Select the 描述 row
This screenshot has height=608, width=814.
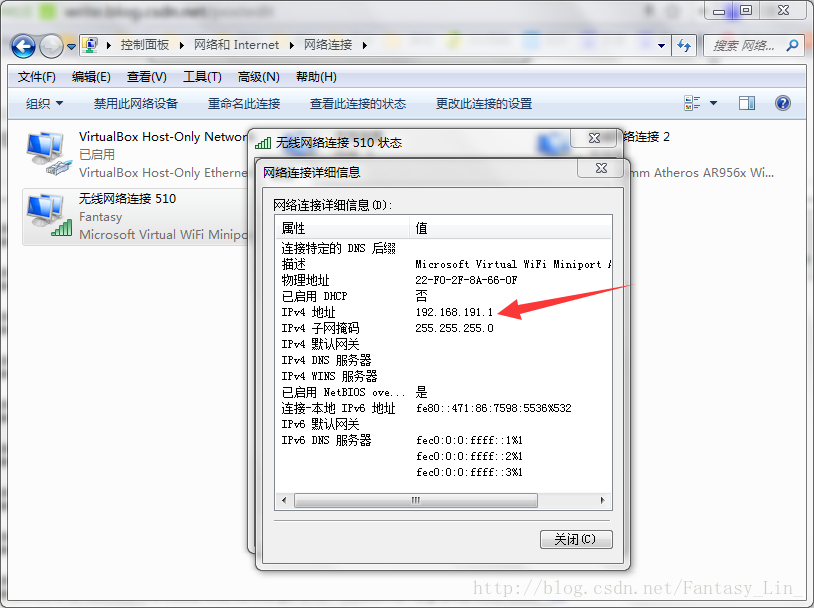click(x=444, y=264)
